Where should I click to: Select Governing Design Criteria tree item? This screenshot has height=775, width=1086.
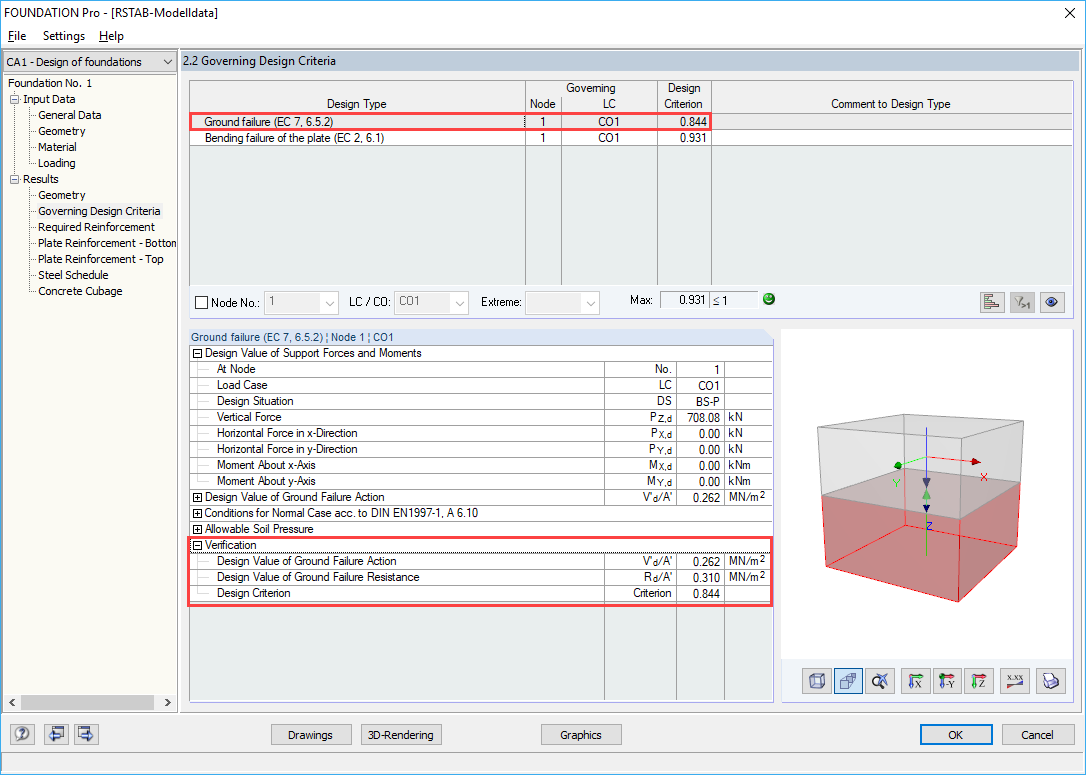(x=99, y=211)
